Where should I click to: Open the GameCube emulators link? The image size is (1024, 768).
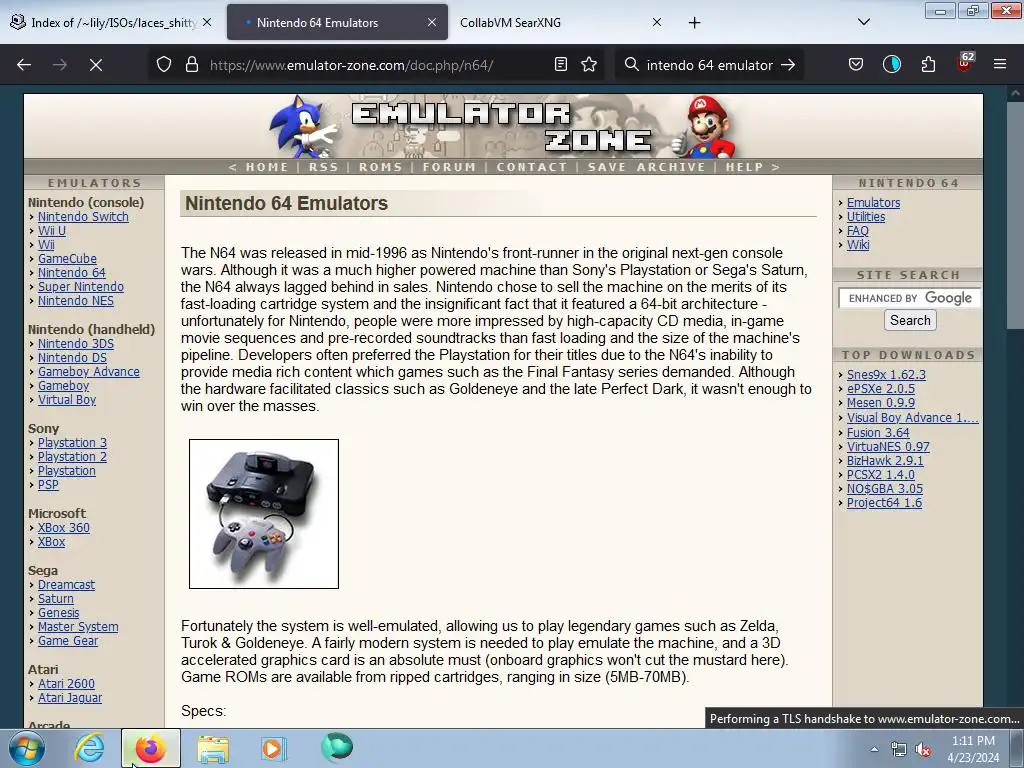tap(67, 259)
